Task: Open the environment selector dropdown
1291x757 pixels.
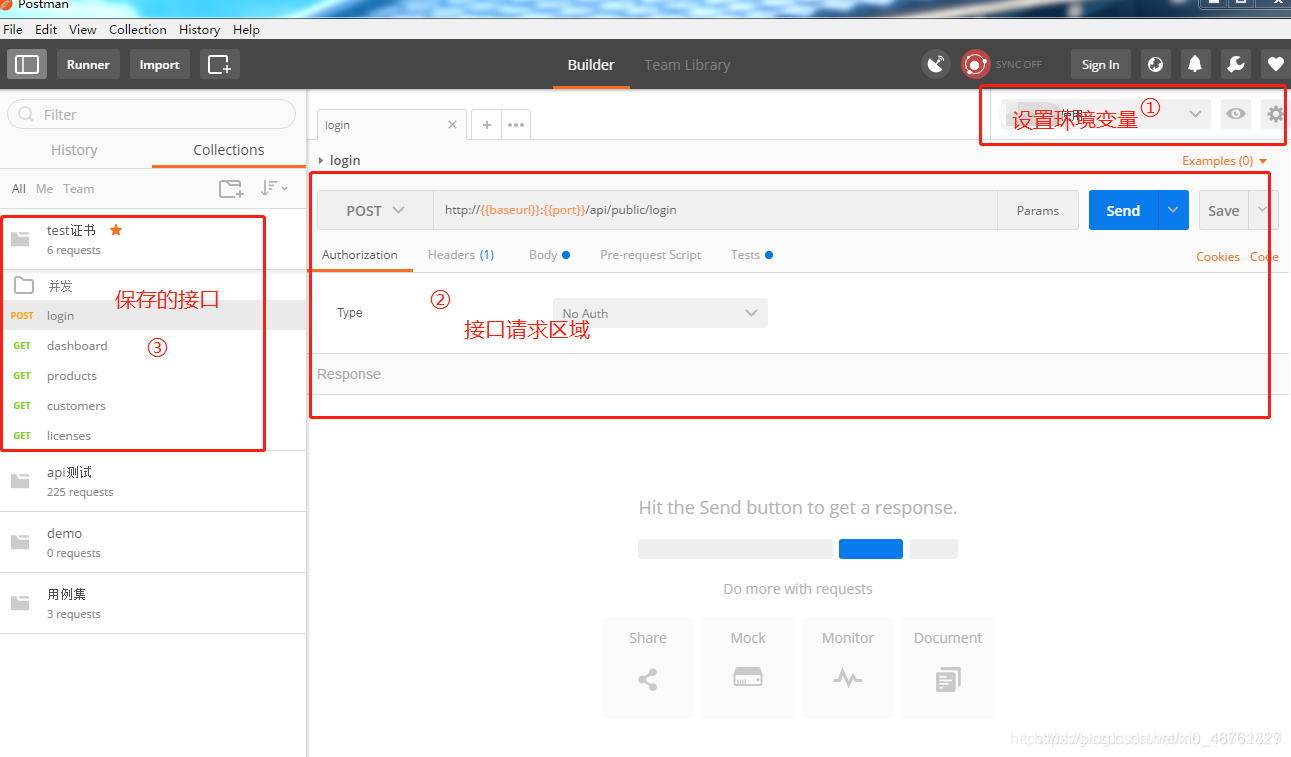Action: coord(1106,114)
